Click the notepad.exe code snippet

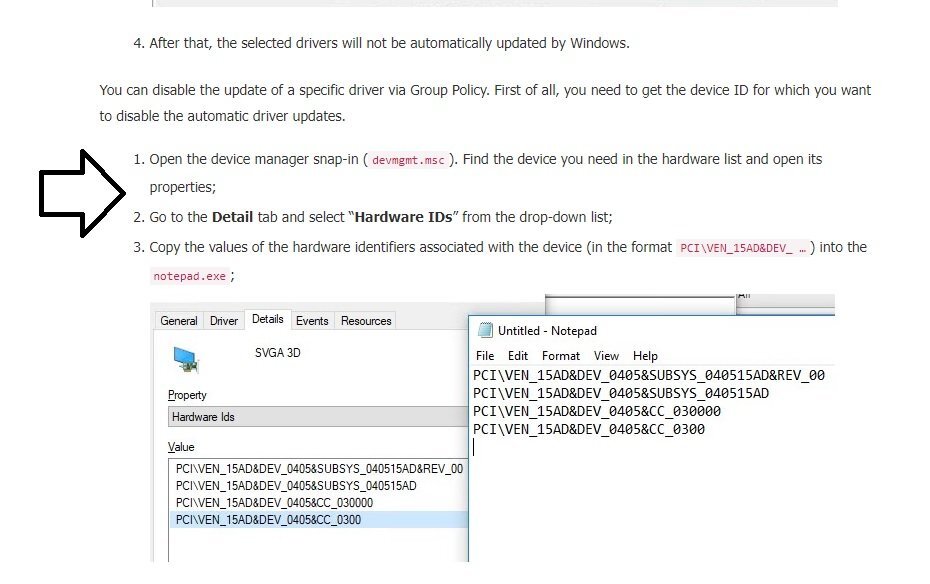click(189, 276)
